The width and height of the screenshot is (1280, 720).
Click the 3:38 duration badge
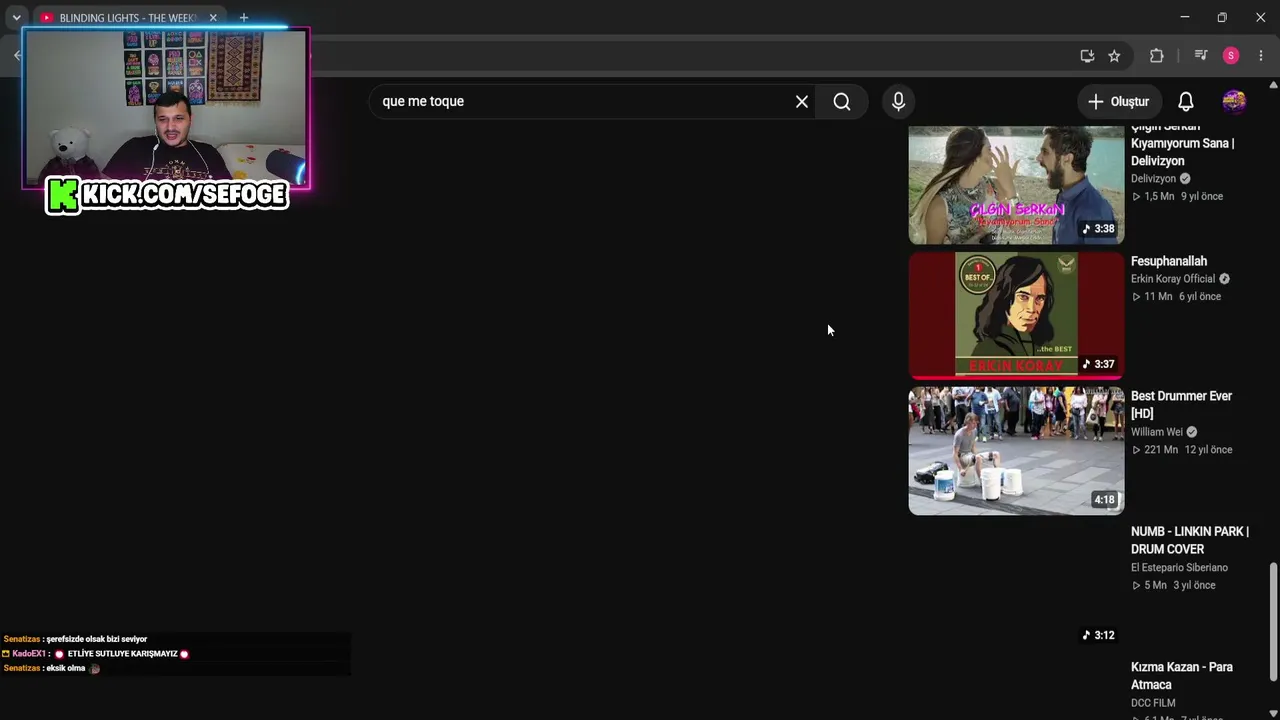1098,229
